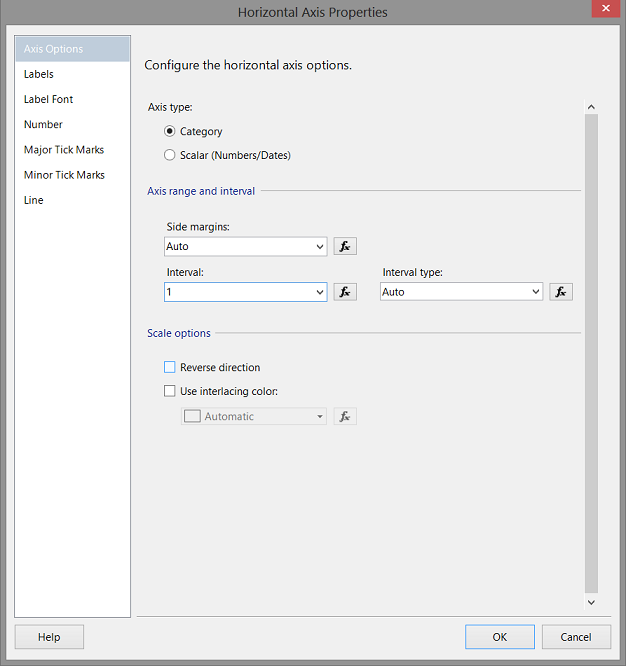Open the Label Font page

click(x=49, y=99)
